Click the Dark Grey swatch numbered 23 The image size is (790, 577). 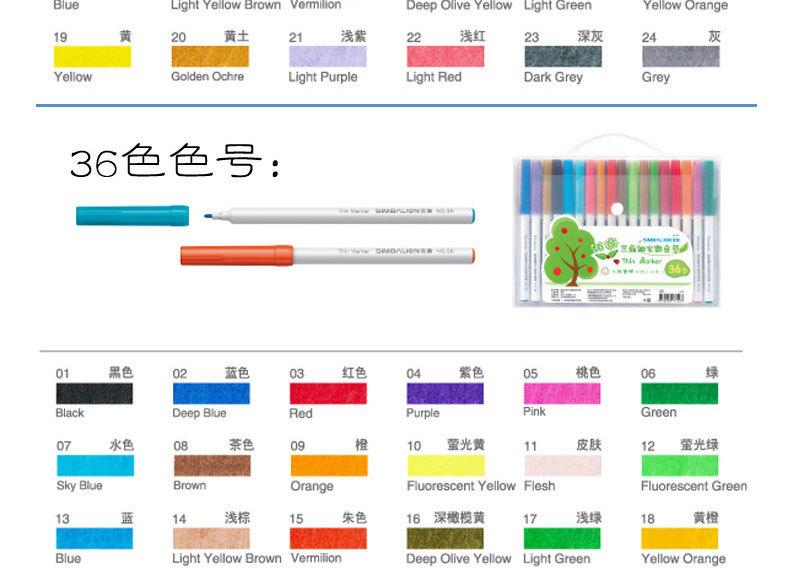[562, 57]
